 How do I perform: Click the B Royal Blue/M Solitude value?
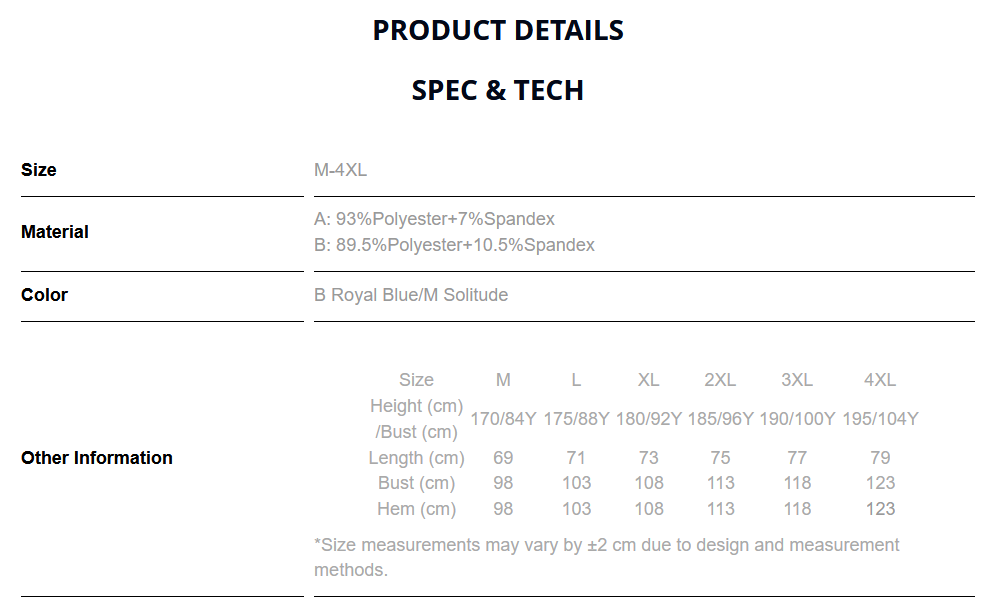(411, 295)
